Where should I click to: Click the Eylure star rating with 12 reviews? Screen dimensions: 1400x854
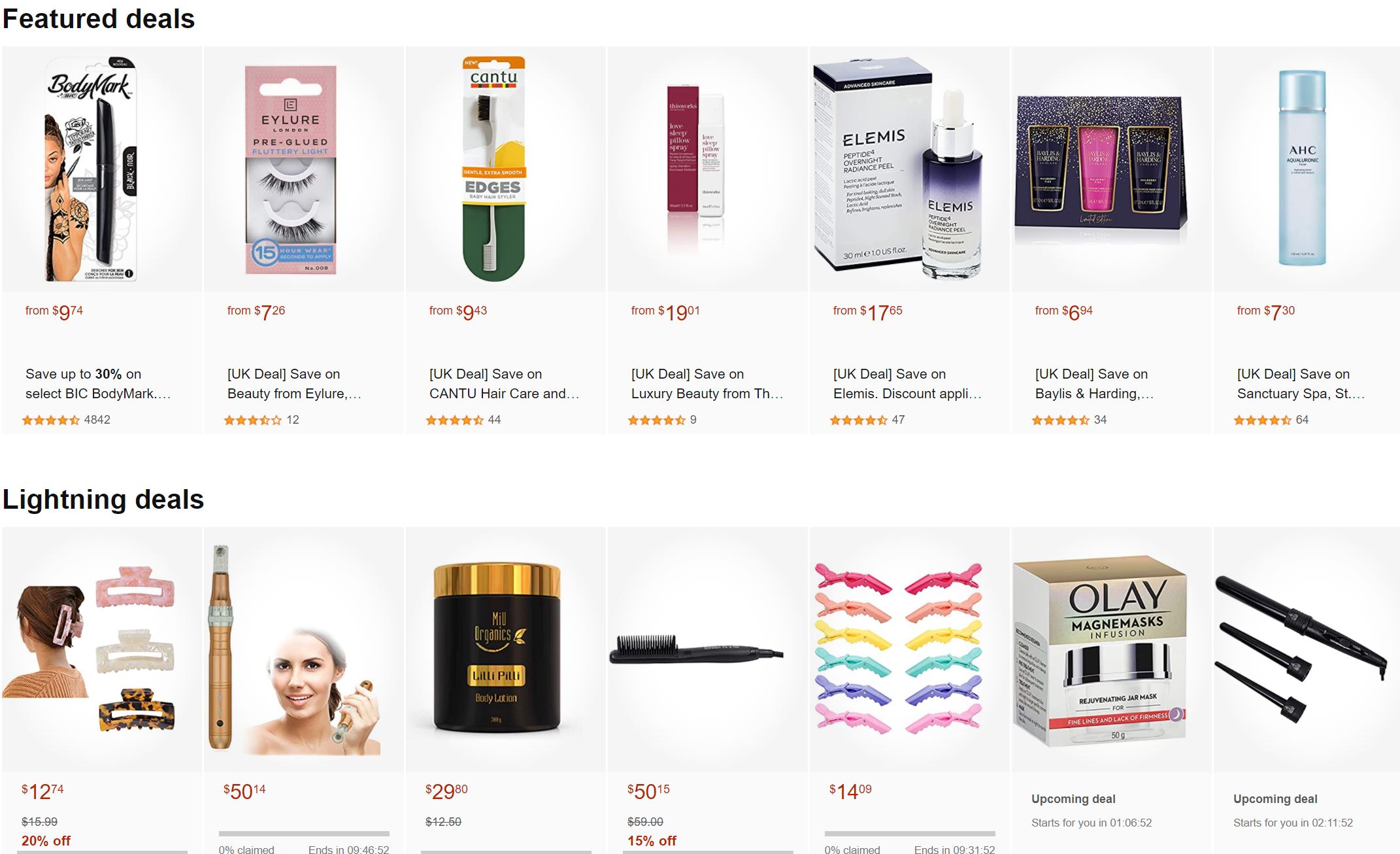click(261, 420)
